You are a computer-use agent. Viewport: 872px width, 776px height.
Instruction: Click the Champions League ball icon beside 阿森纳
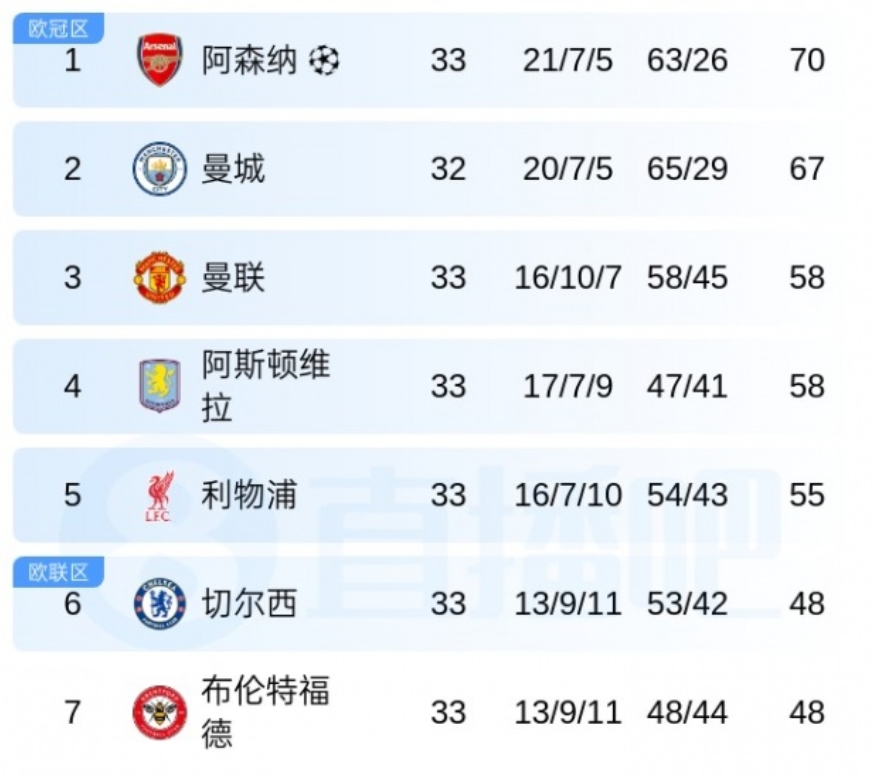coord(324,61)
